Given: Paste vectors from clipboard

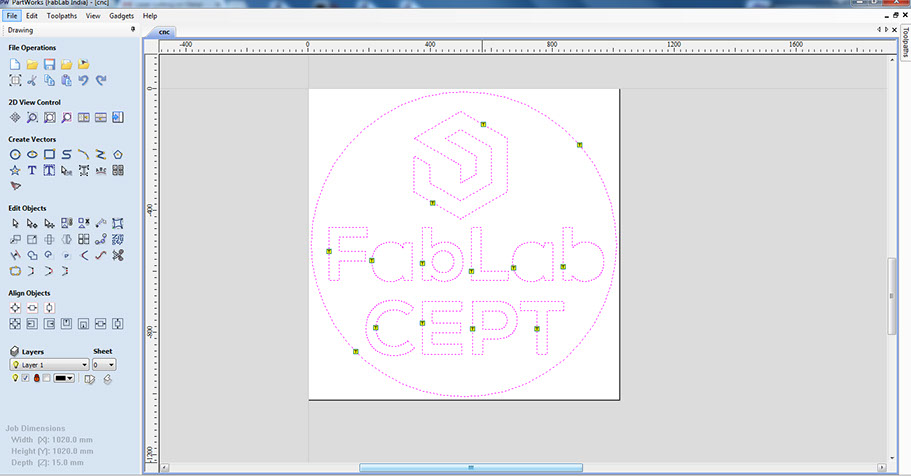Looking at the screenshot, I should [x=66, y=80].
